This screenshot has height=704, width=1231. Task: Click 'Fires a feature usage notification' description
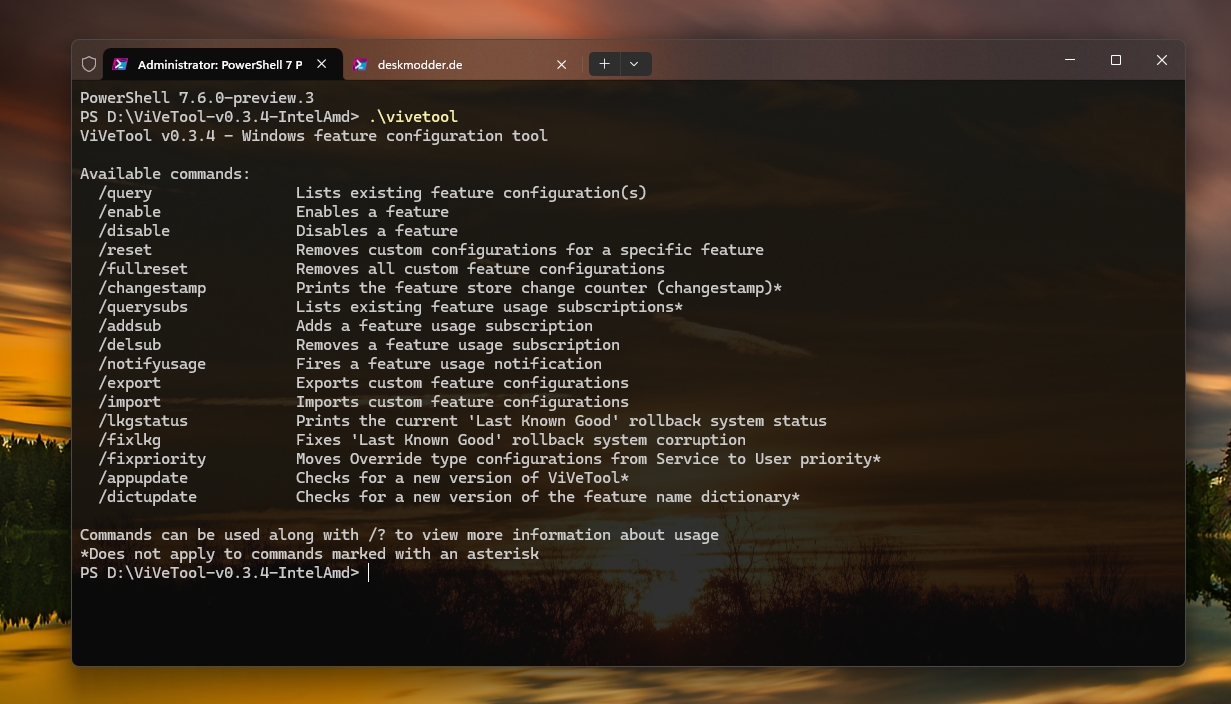click(x=449, y=364)
